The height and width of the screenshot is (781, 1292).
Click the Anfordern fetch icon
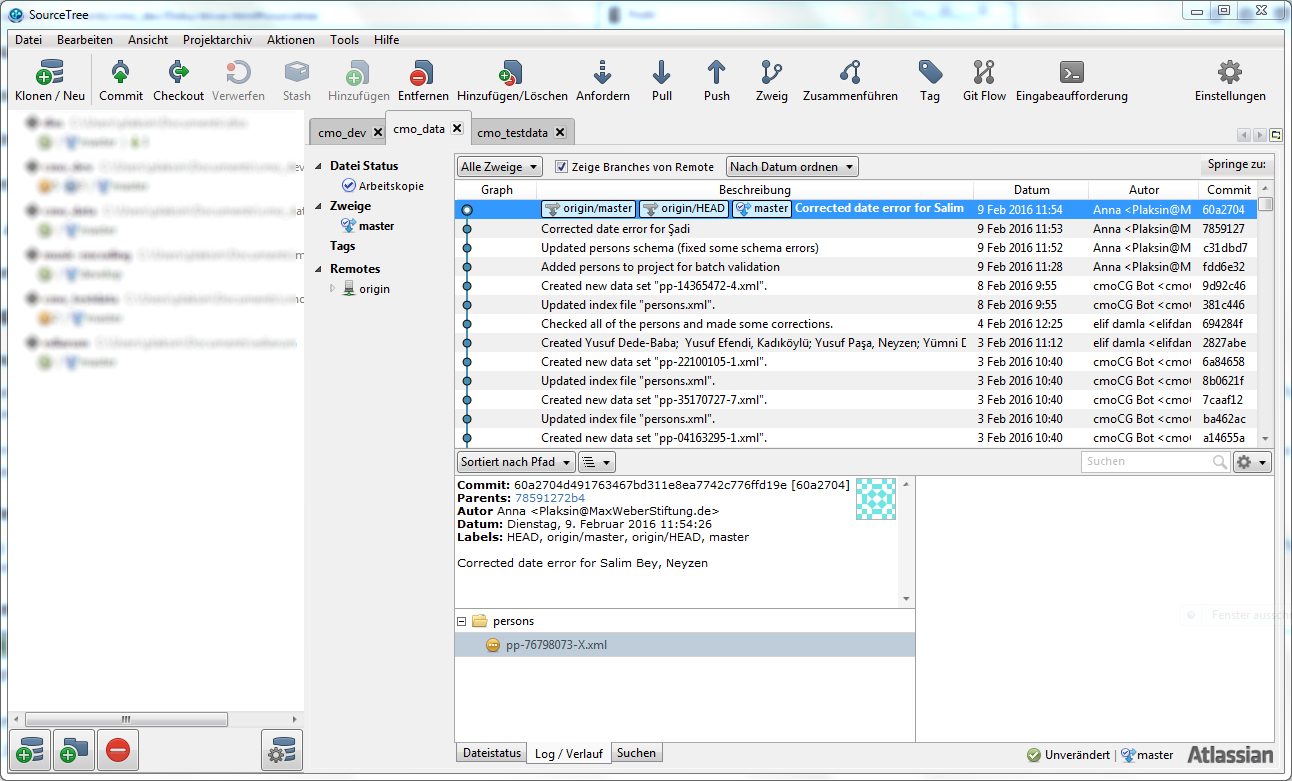point(602,73)
